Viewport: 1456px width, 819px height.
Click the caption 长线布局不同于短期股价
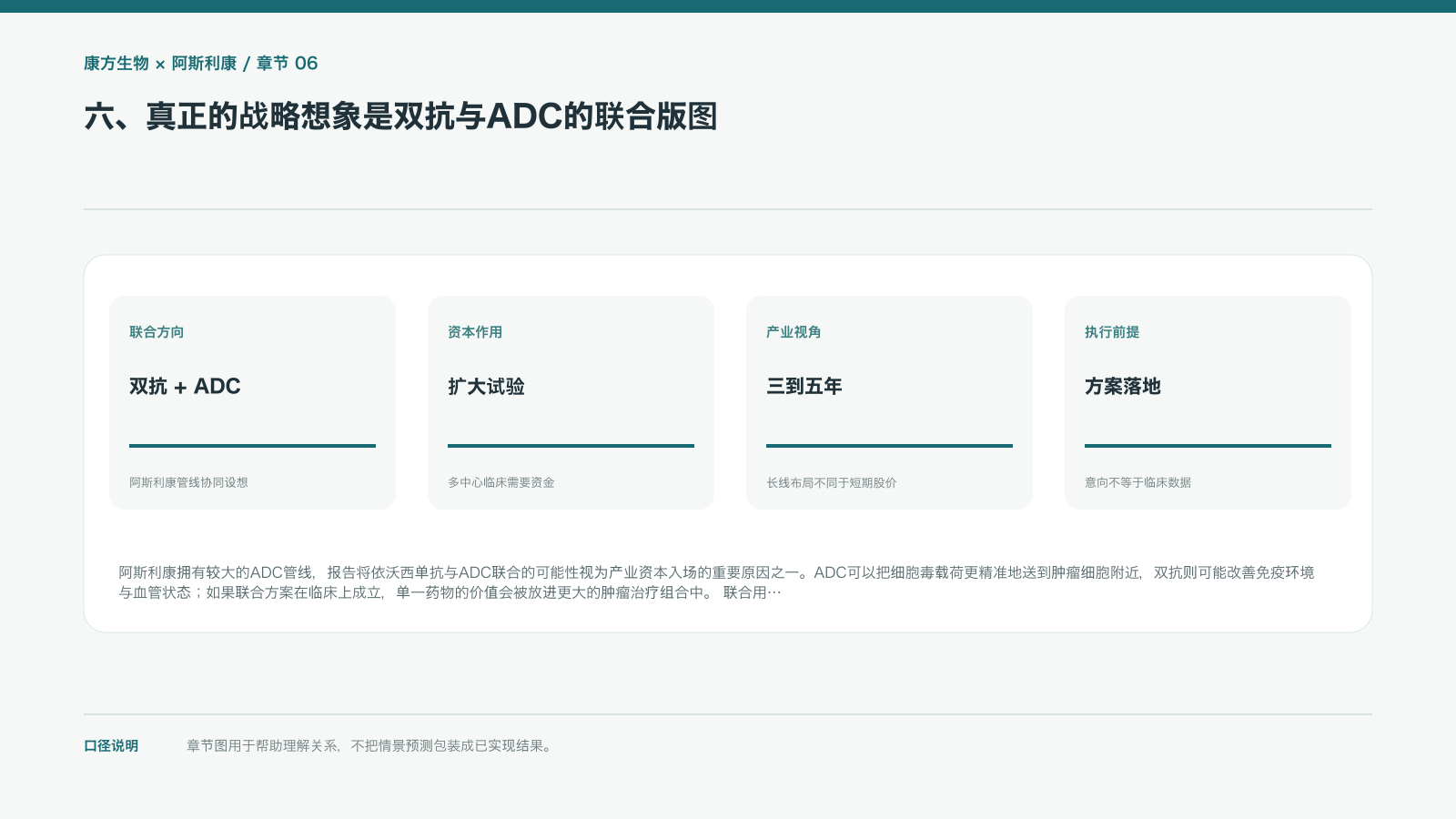[x=831, y=482]
